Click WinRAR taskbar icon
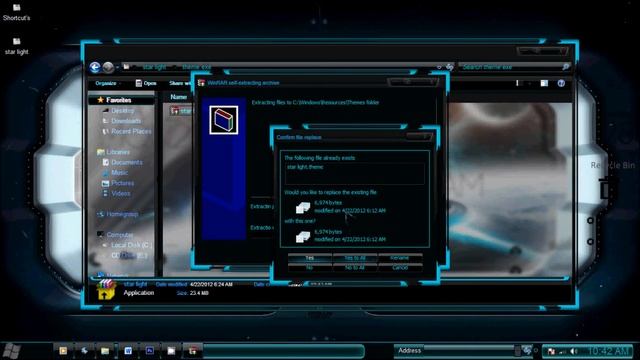The image size is (640, 360). pos(193,351)
